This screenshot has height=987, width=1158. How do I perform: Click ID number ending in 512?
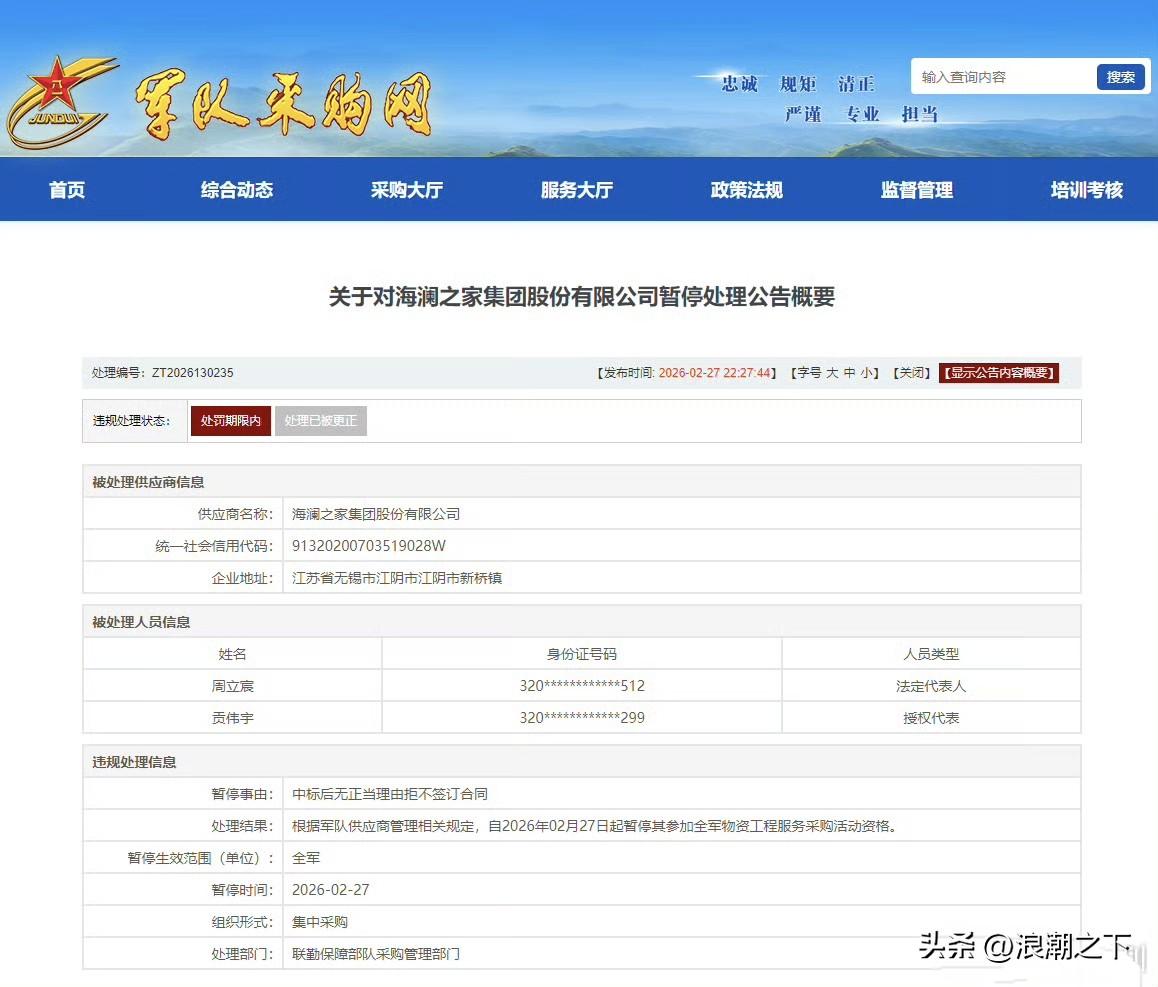tap(582, 686)
